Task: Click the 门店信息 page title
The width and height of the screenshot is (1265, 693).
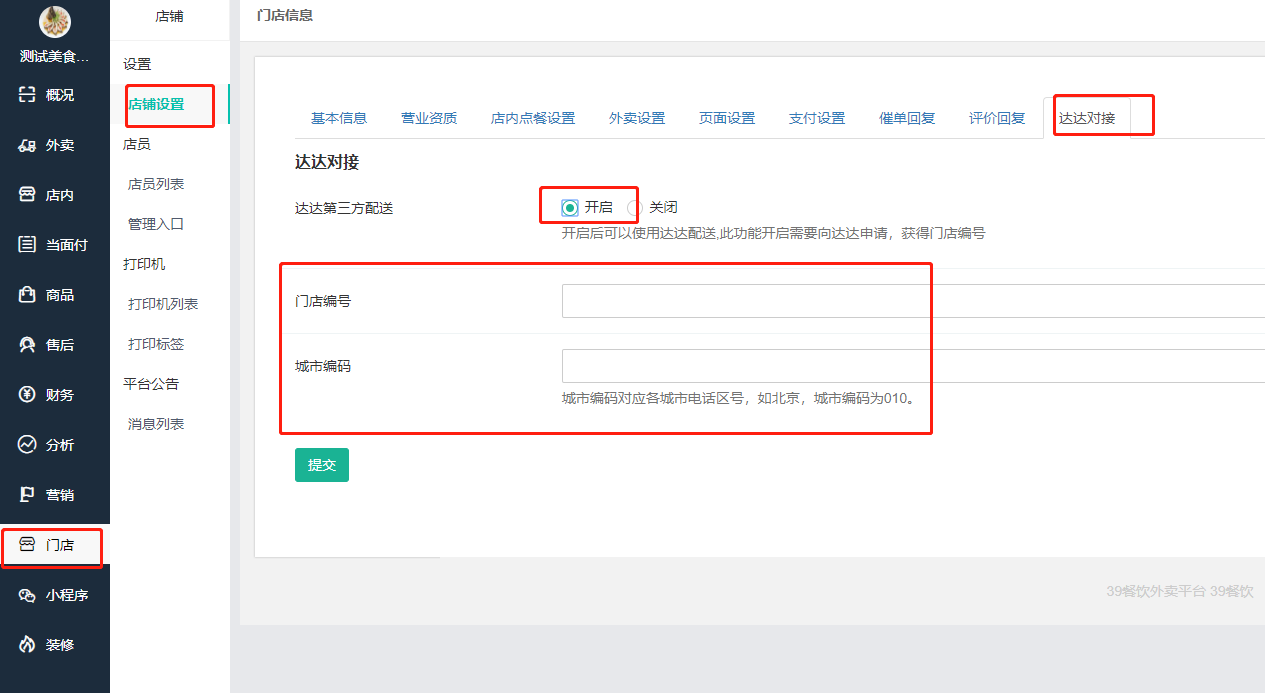Action: click(285, 15)
